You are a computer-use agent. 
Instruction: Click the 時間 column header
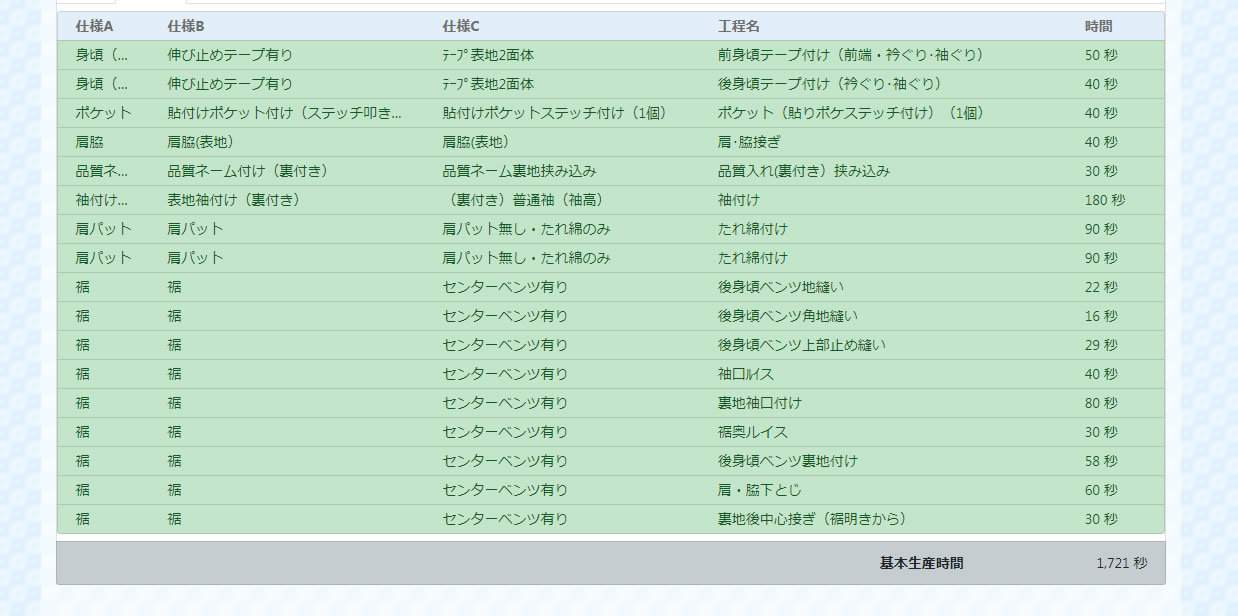1098,26
